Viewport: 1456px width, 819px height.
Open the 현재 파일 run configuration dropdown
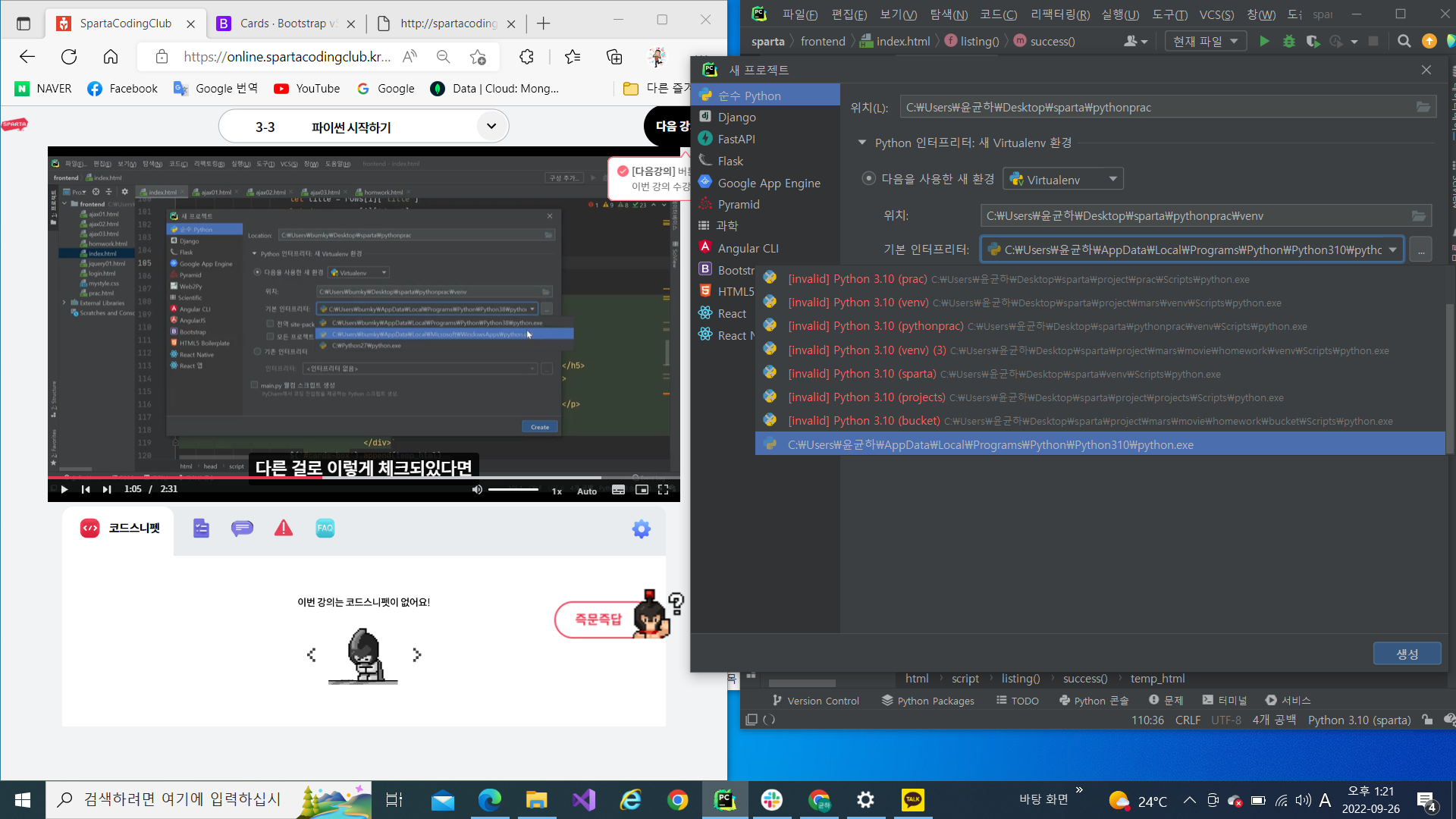pos(1205,41)
